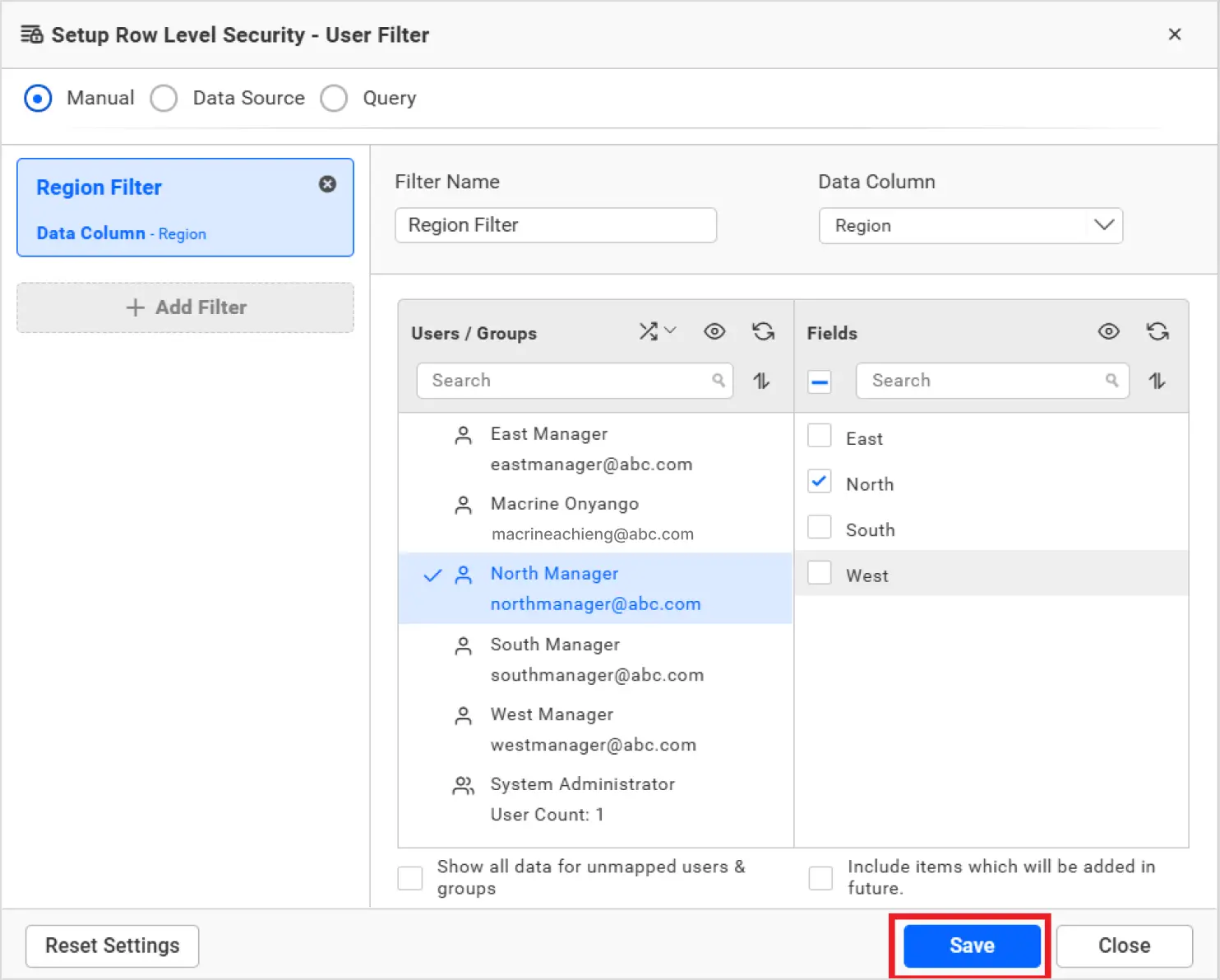The height and width of the screenshot is (980, 1220).
Task: Expand the shuffle icon's dropdown chevron
Action: click(x=670, y=331)
